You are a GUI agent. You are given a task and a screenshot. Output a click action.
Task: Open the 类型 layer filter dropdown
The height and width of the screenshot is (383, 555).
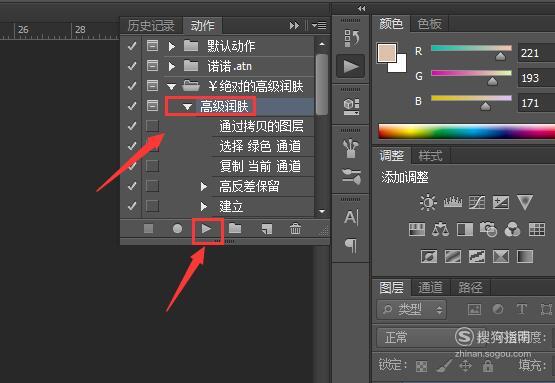click(412, 310)
